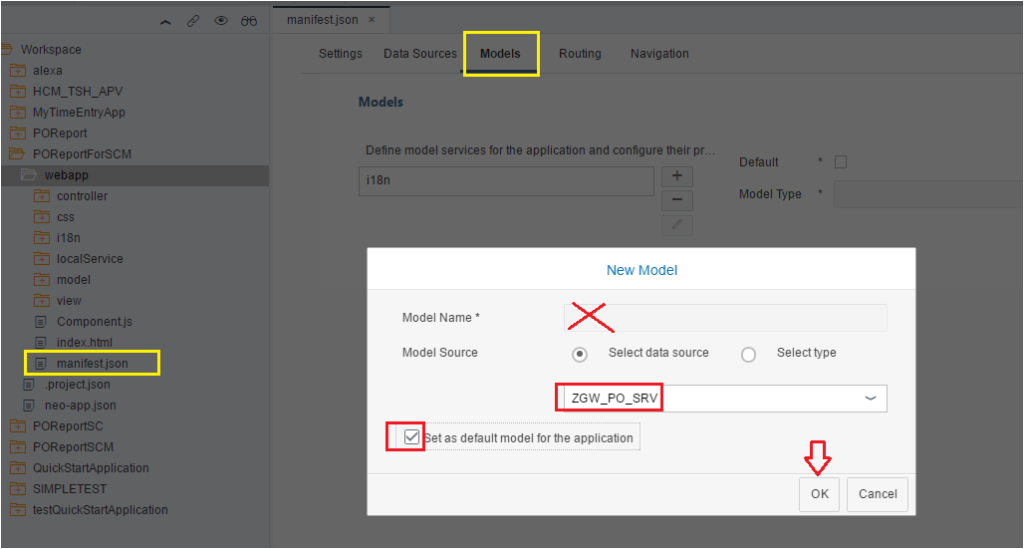Click the pencil edit model icon
The height and width of the screenshot is (549, 1024).
677,225
